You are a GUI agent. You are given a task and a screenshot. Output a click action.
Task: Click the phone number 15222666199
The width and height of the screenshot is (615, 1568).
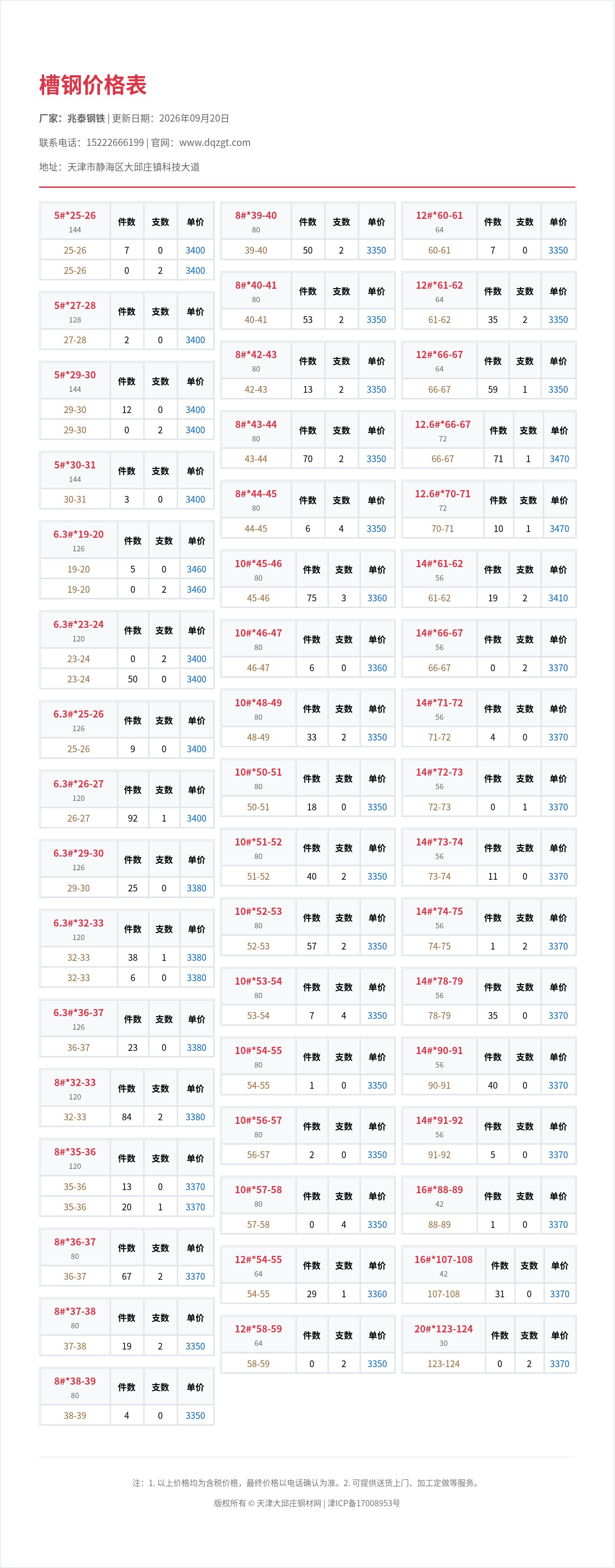pos(115,142)
